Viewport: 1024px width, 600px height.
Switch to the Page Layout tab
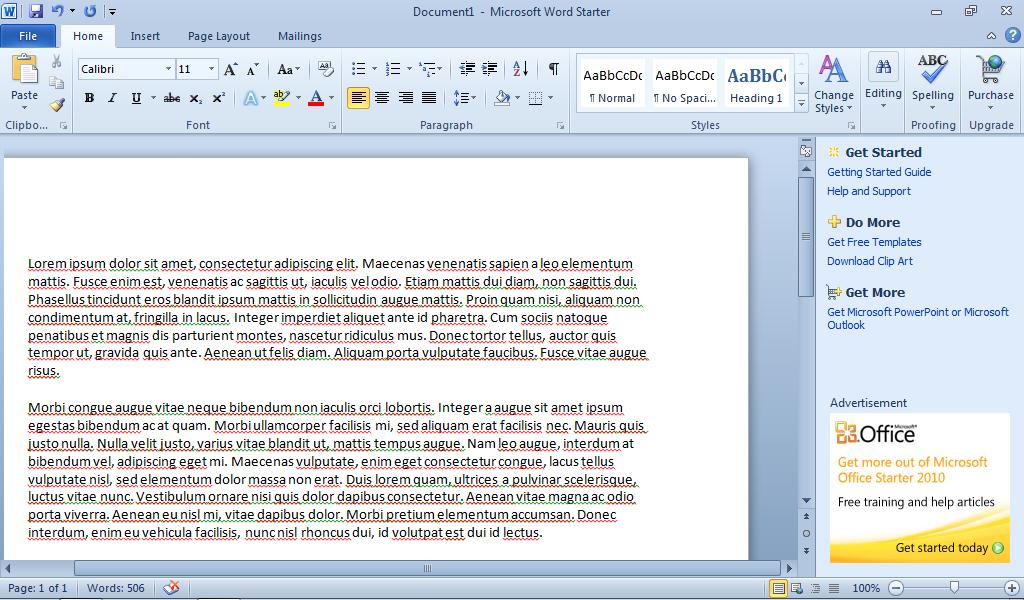(219, 36)
